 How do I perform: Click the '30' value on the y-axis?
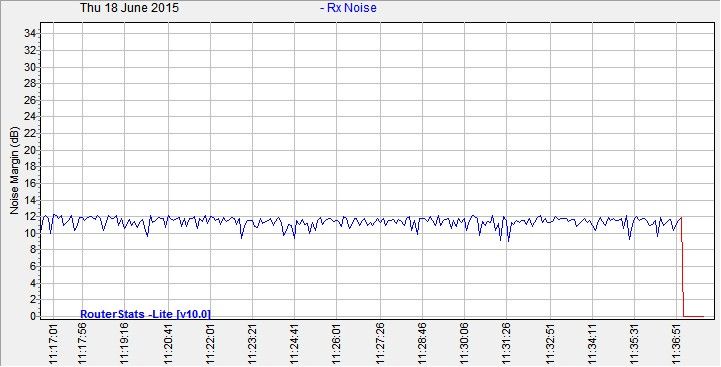31,67
